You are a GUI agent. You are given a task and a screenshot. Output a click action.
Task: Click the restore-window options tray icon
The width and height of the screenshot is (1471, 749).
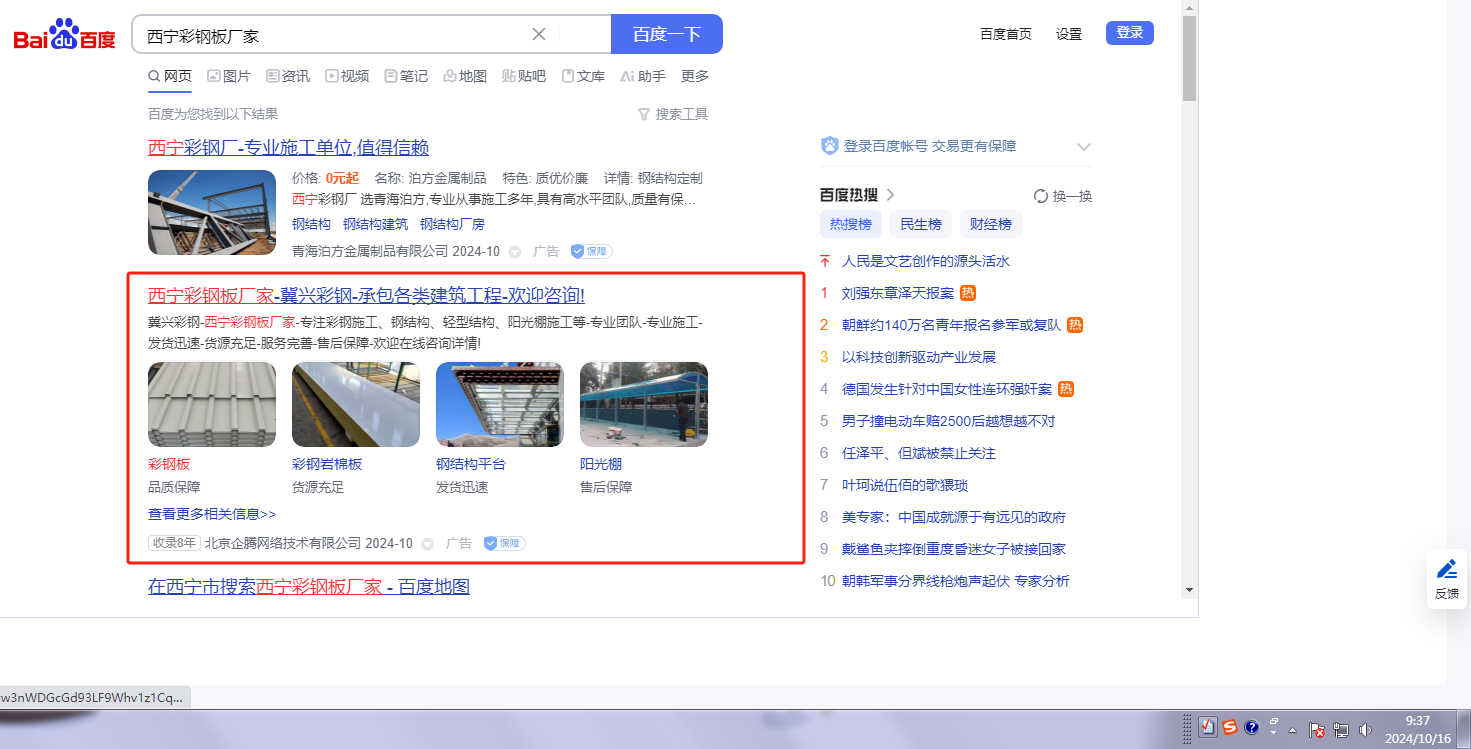pos(1274,723)
